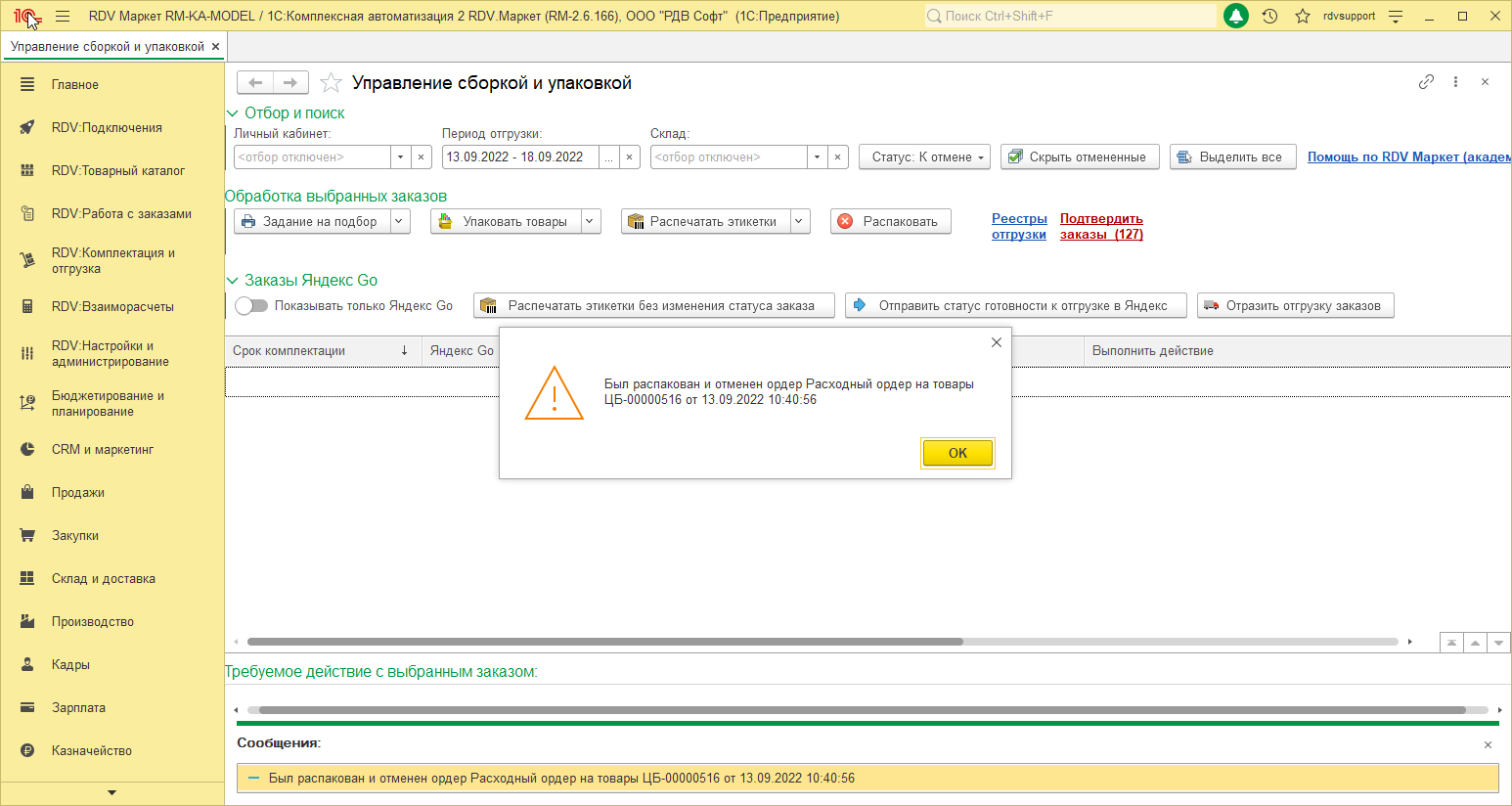Screen dimensions: 1512x806
Task: Click Распечатать этикетки без изменения статуса
Action: pos(654,306)
